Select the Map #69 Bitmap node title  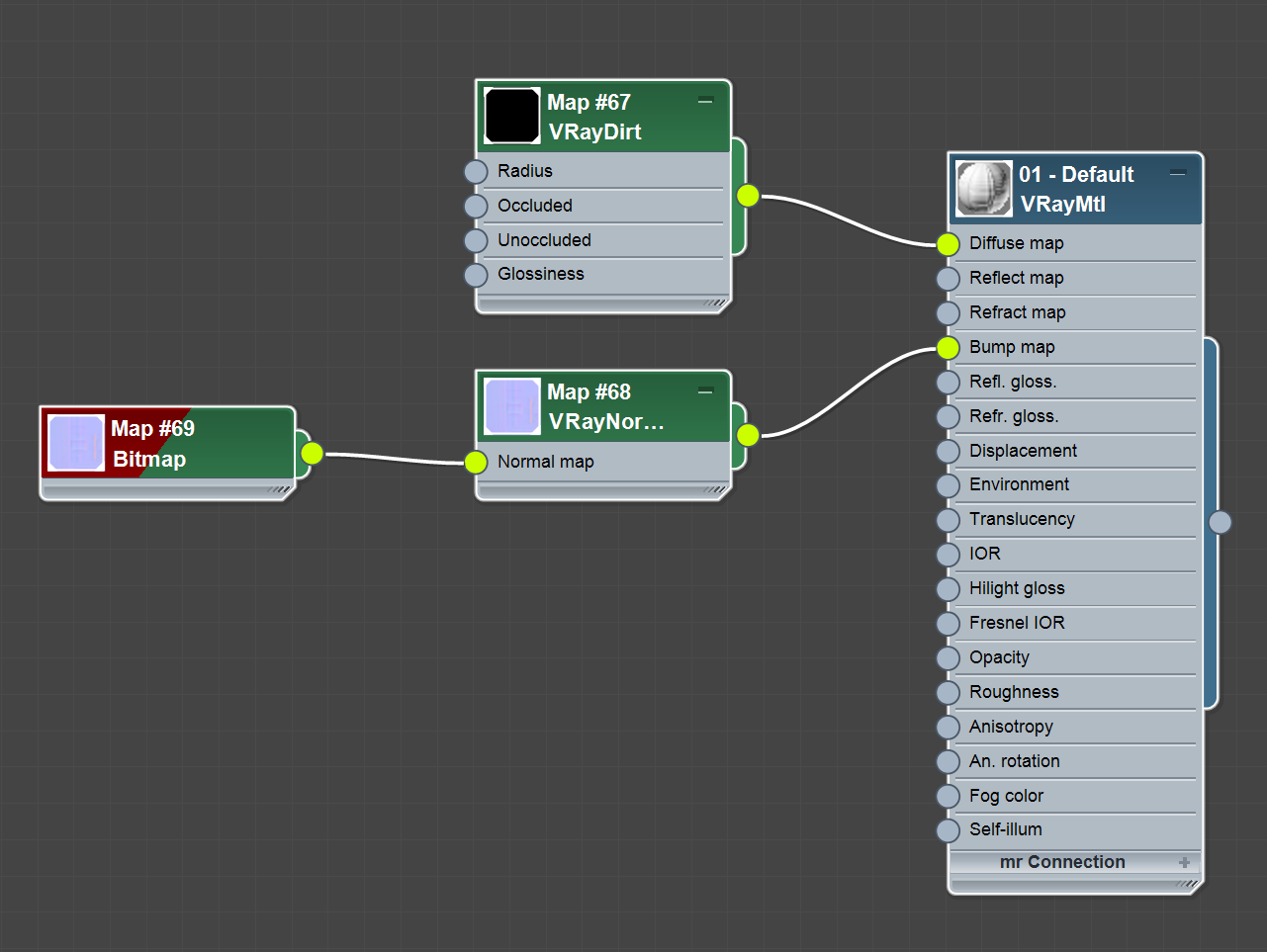click(152, 443)
